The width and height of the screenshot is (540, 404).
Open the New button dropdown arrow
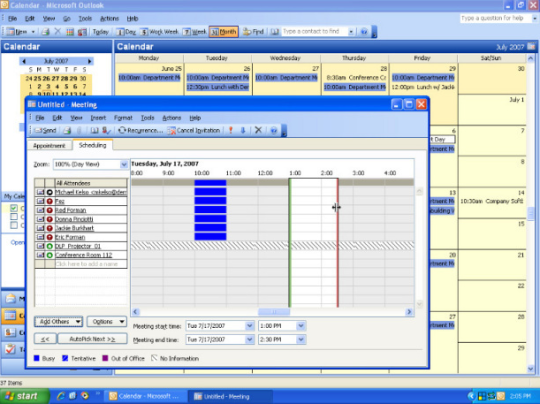pos(33,32)
